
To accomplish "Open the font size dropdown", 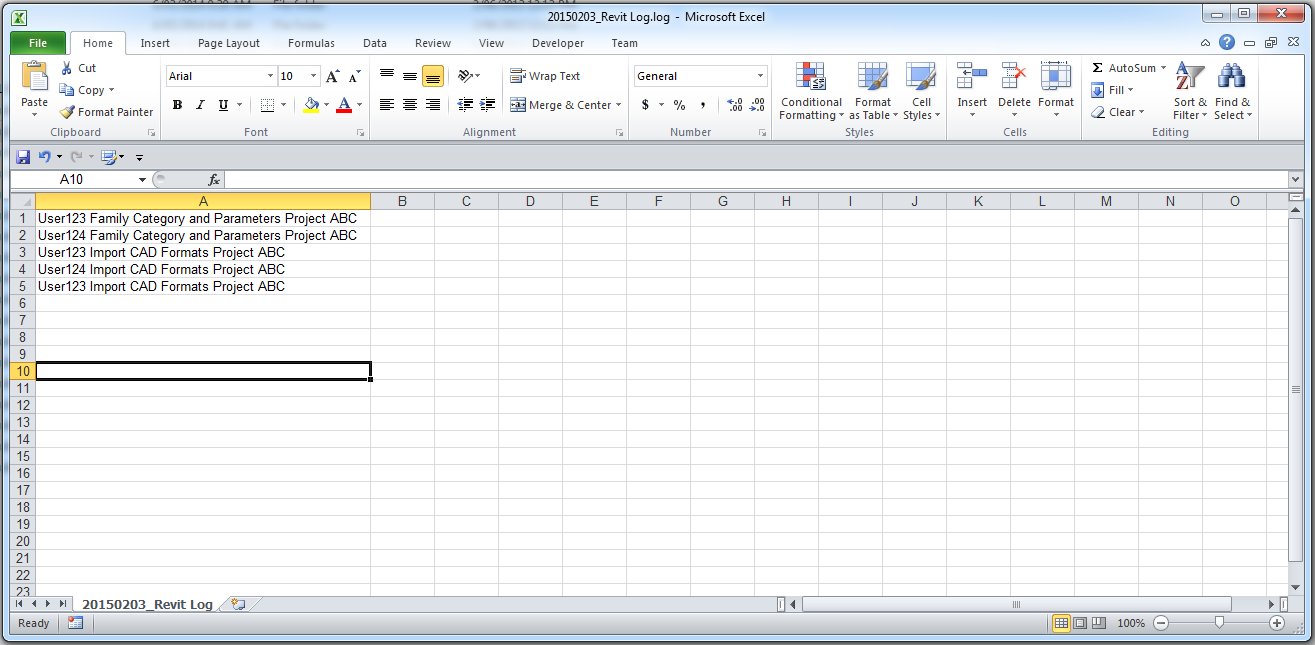I will (x=314, y=76).
